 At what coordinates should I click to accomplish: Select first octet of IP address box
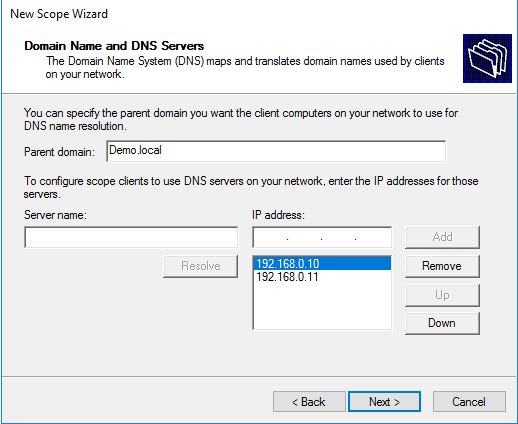[270, 238]
